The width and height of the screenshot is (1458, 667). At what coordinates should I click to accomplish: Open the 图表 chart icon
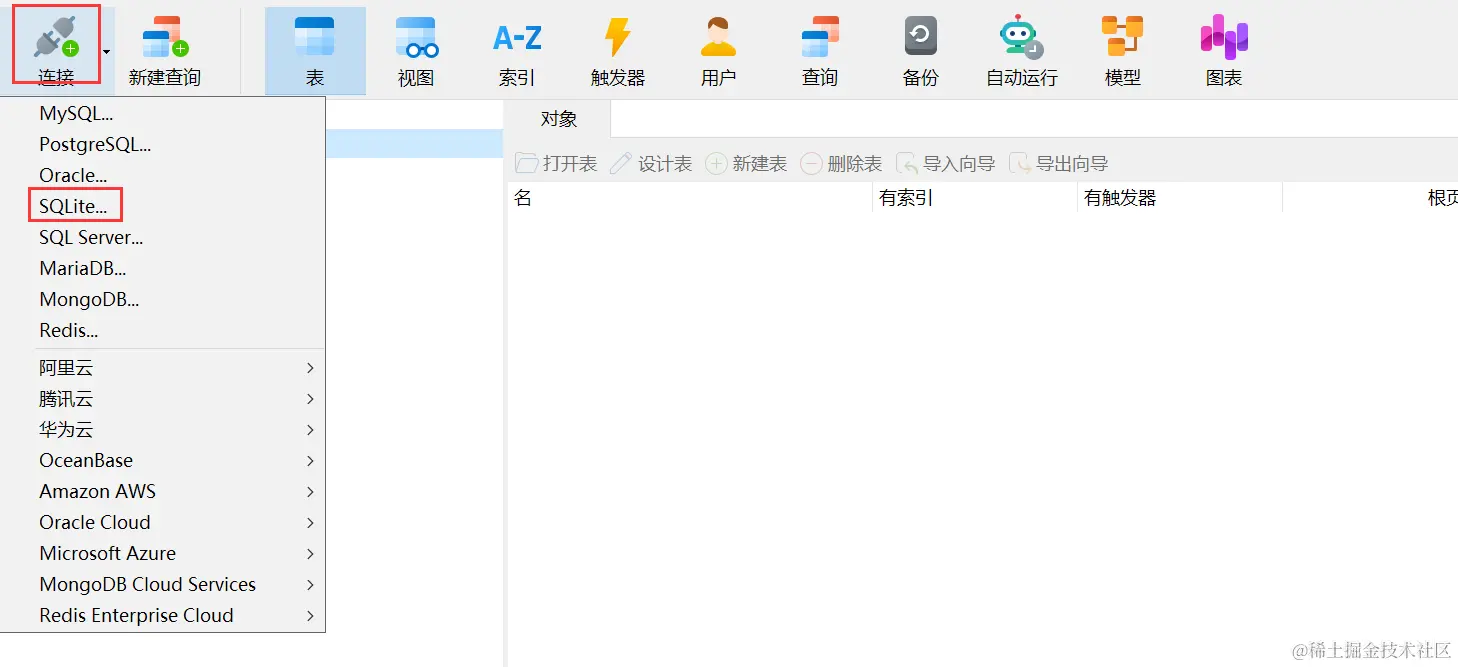(1224, 38)
